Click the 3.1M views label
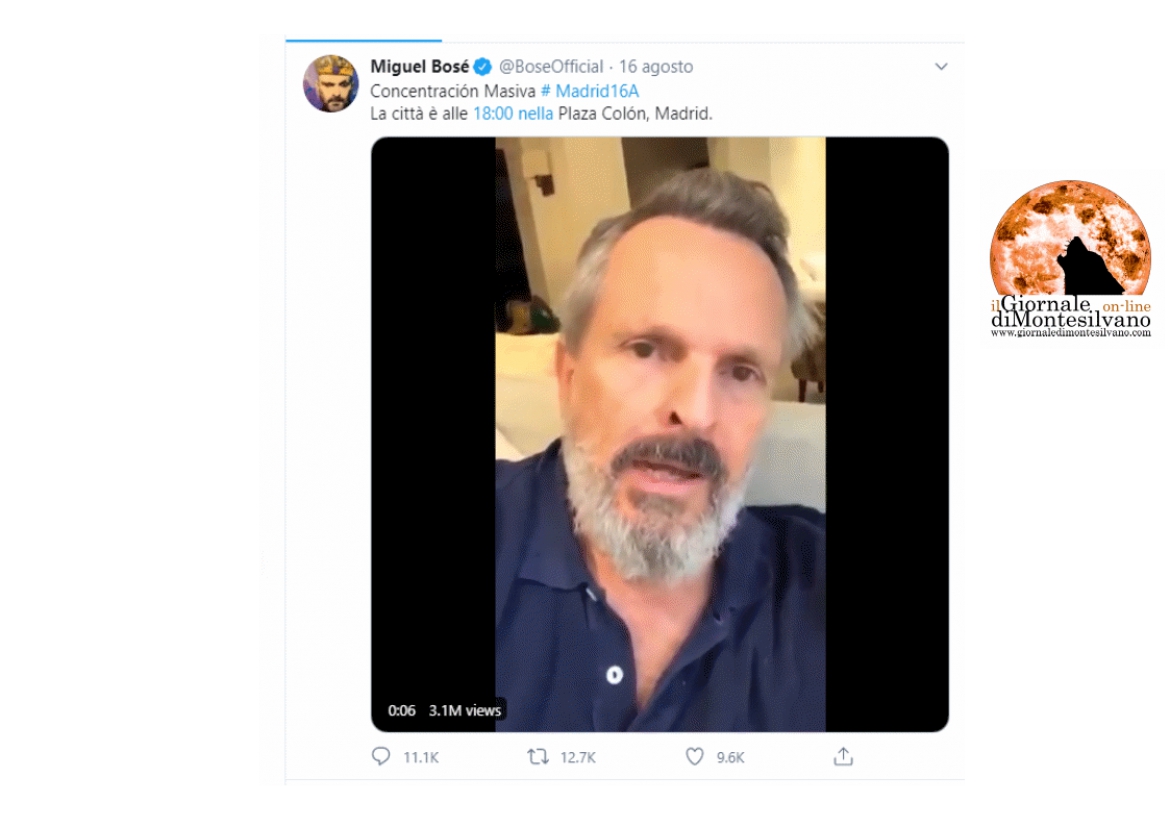 coord(465,710)
